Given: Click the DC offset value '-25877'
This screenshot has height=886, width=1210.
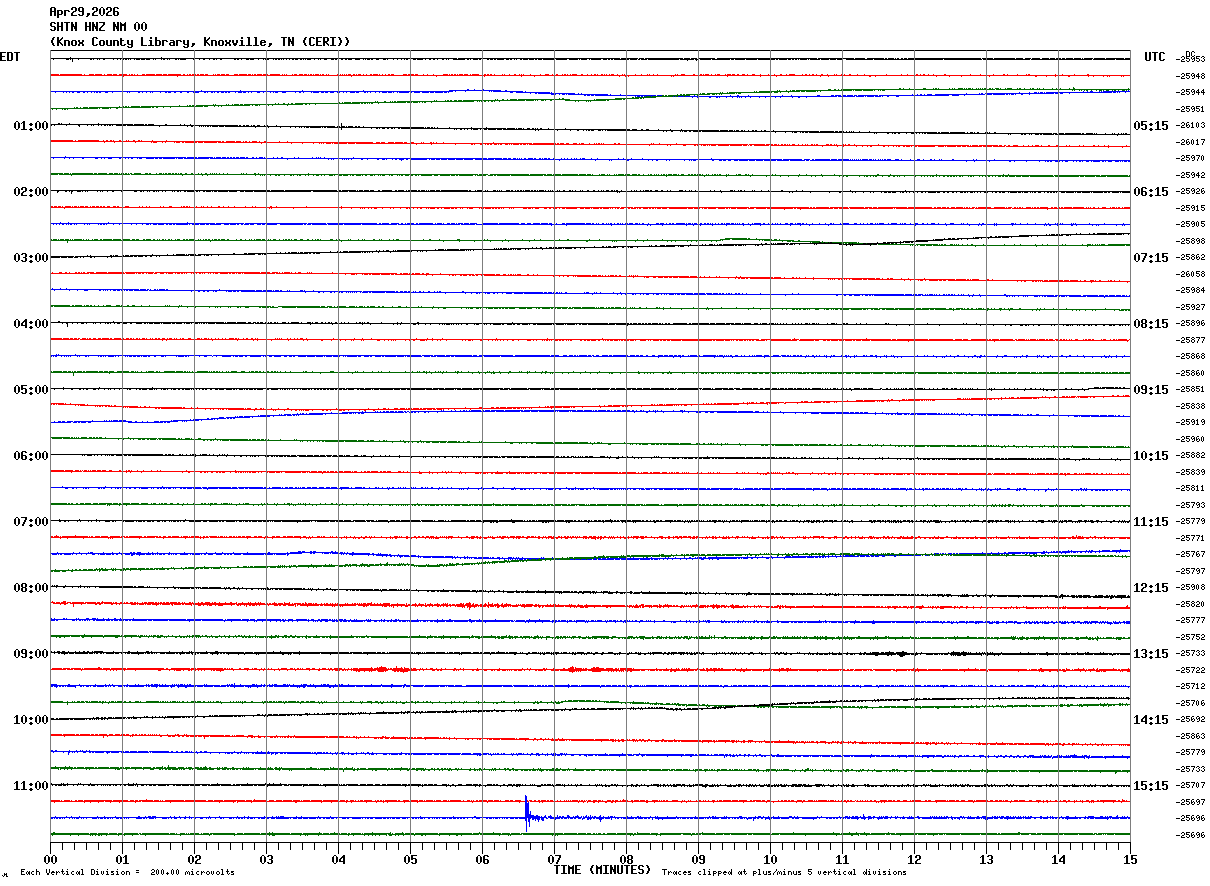Looking at the screenshot, I should 1191,340.
